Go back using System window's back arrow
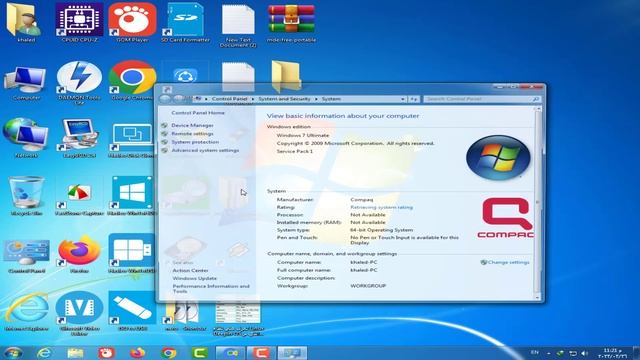Image resolution: width=640 pixels, height=360 pixels. click(x=165, y=99)
